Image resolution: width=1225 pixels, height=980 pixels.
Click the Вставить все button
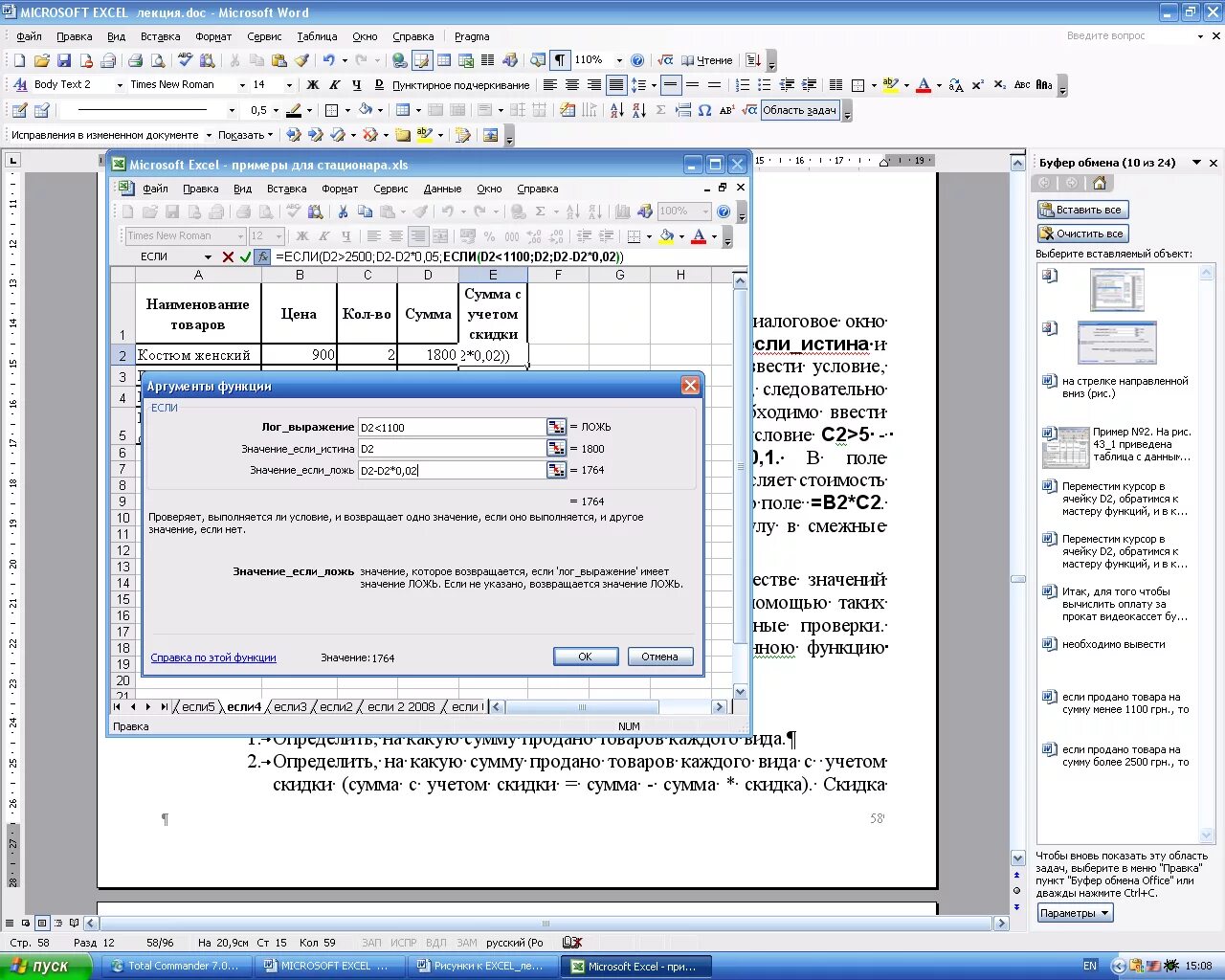tap(1083, 210)
